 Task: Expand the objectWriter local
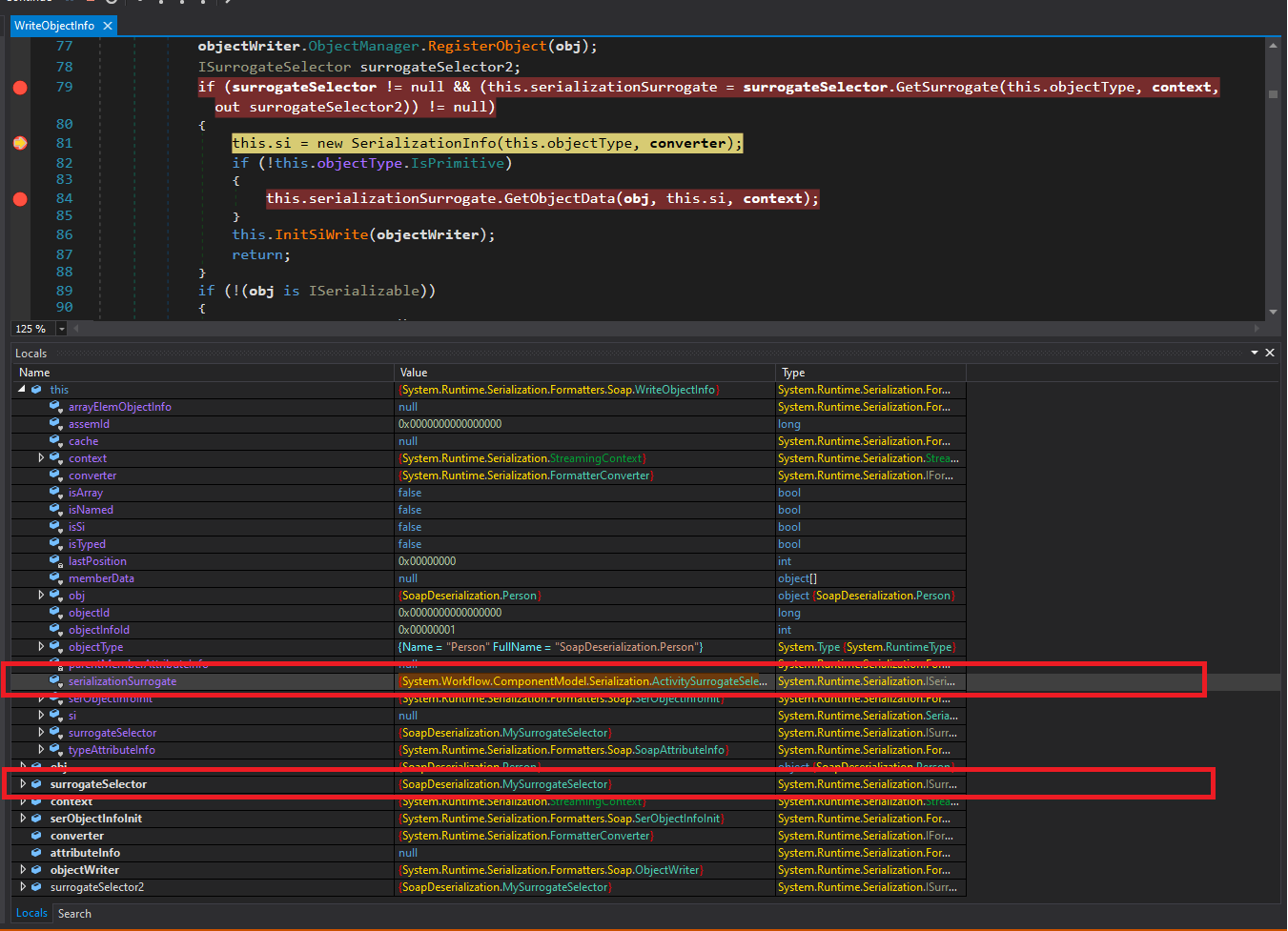pos(23,870)
